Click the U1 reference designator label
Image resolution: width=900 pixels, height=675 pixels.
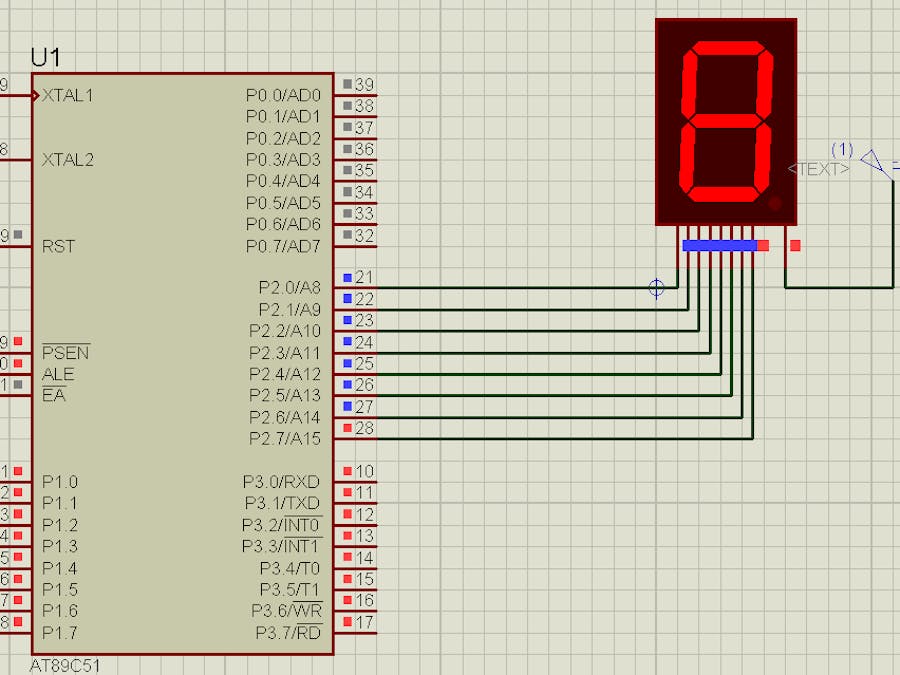pos(45,57)
